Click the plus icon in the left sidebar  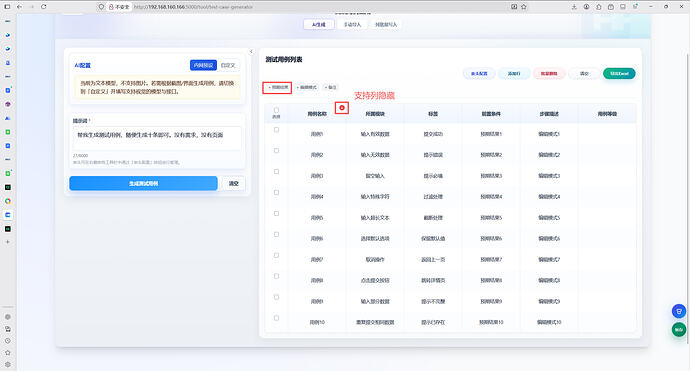point(7,242)
